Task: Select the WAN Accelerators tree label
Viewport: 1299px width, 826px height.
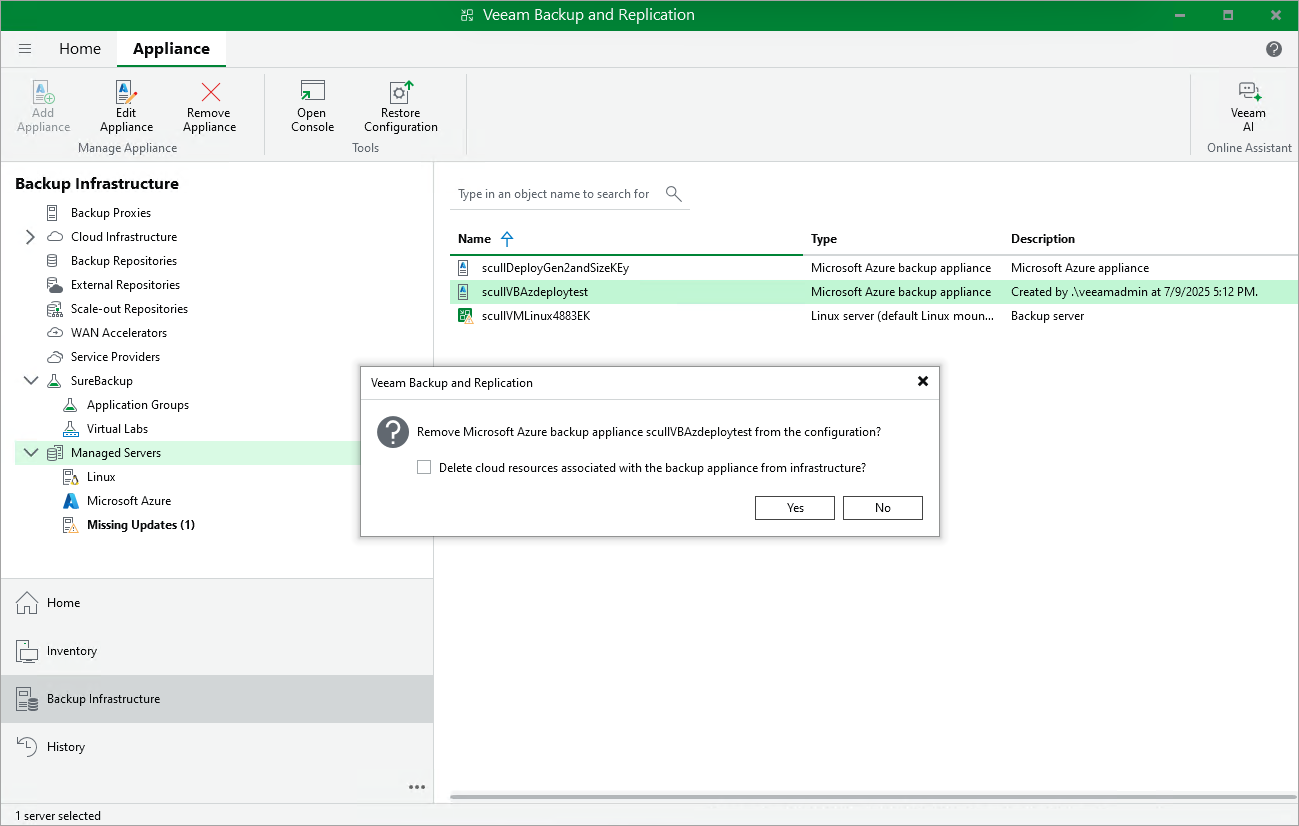Action: click(x=119, y=333)
